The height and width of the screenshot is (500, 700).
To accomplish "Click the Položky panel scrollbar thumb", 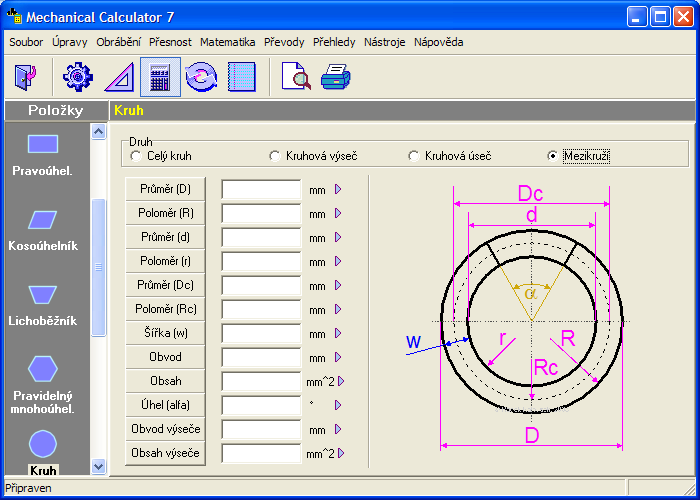I will point(99,267).
